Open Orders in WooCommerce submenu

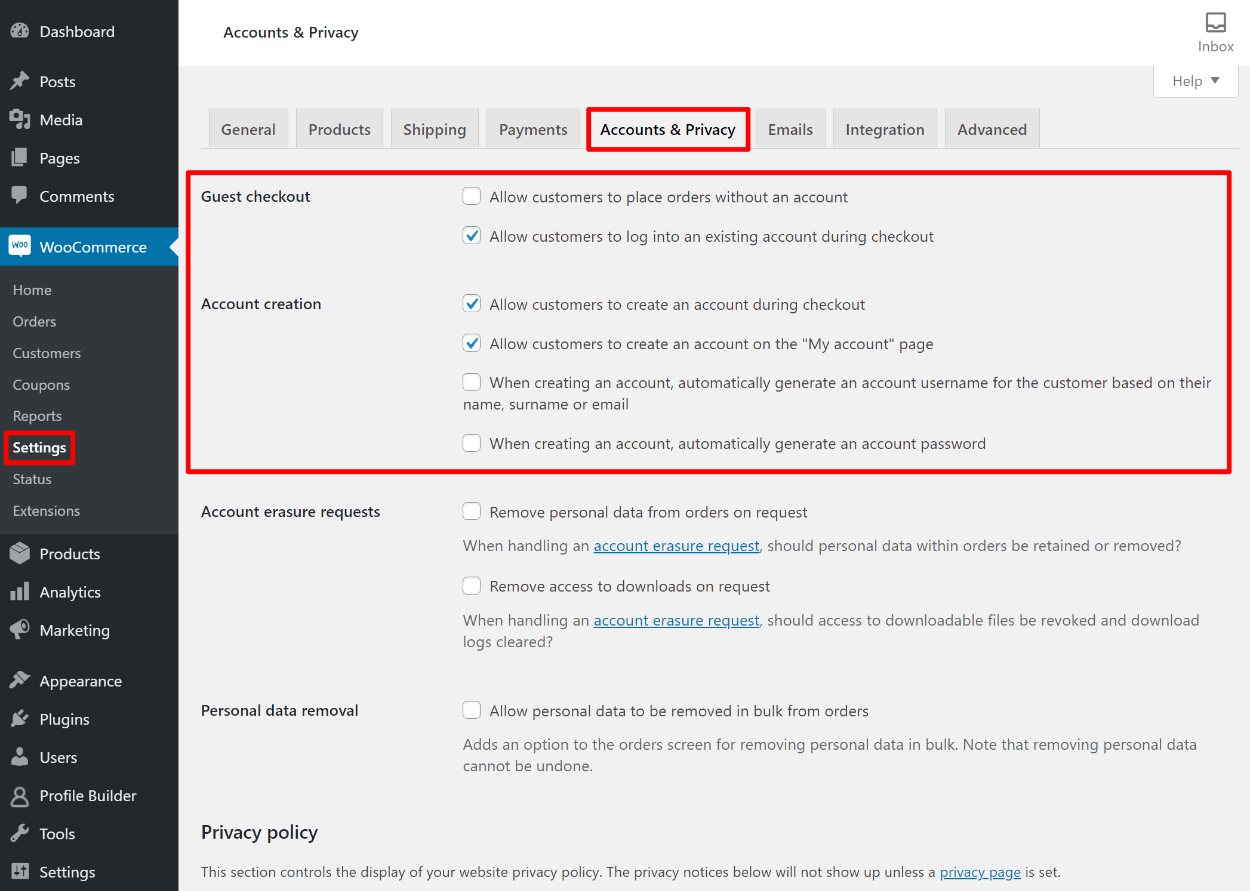point(34,321)
